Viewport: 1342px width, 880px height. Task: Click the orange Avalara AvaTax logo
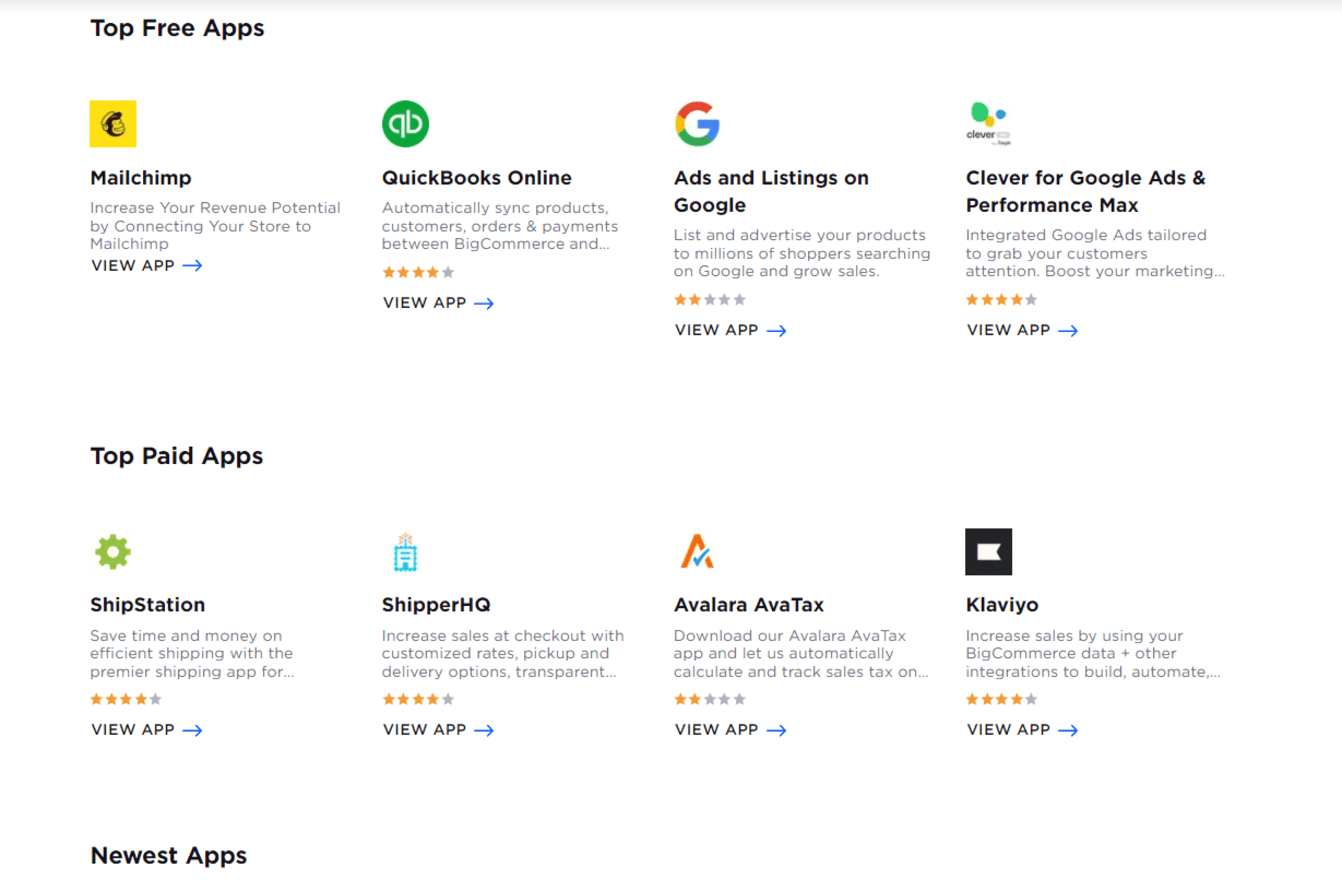[x=697, y=551]
